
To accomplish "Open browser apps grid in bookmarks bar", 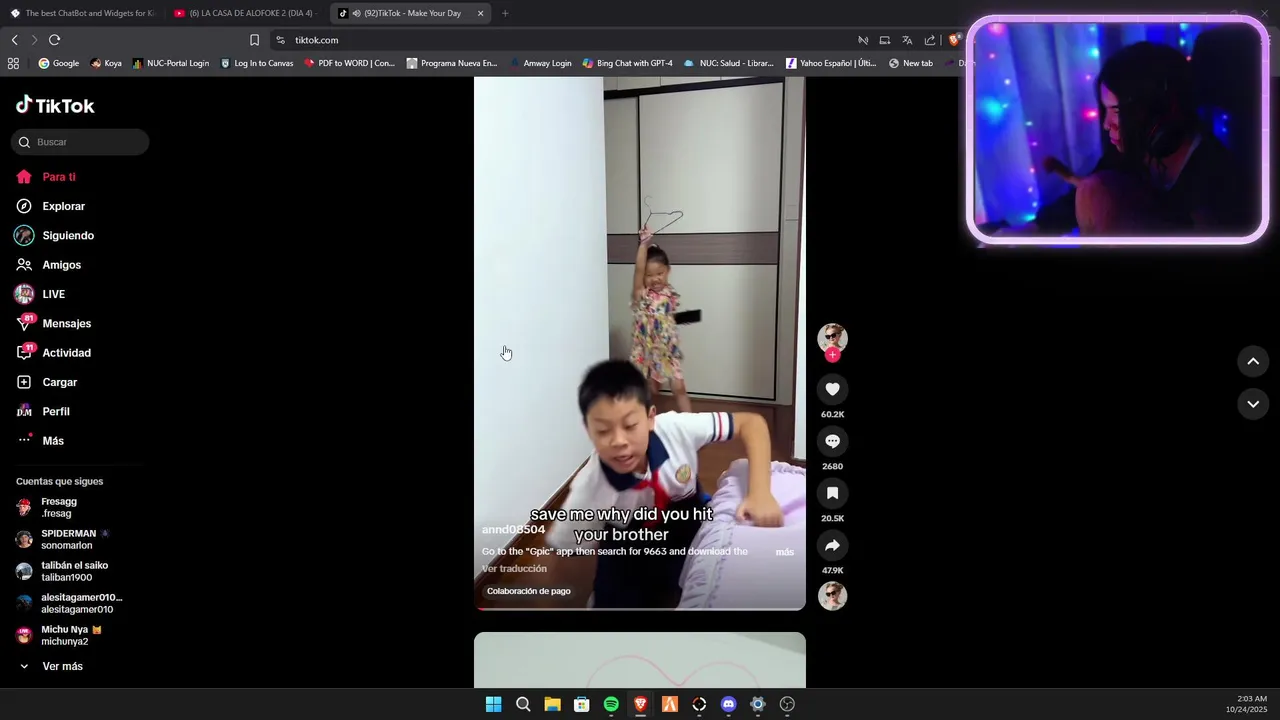I will coord(13,63).
